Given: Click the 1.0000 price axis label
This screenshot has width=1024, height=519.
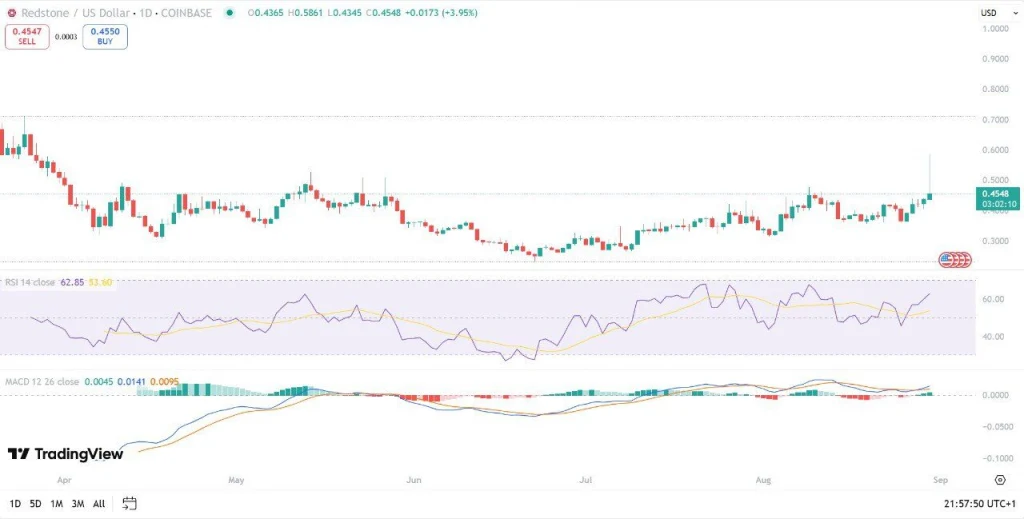Looking at the screenshot, I should click(997, 29).
